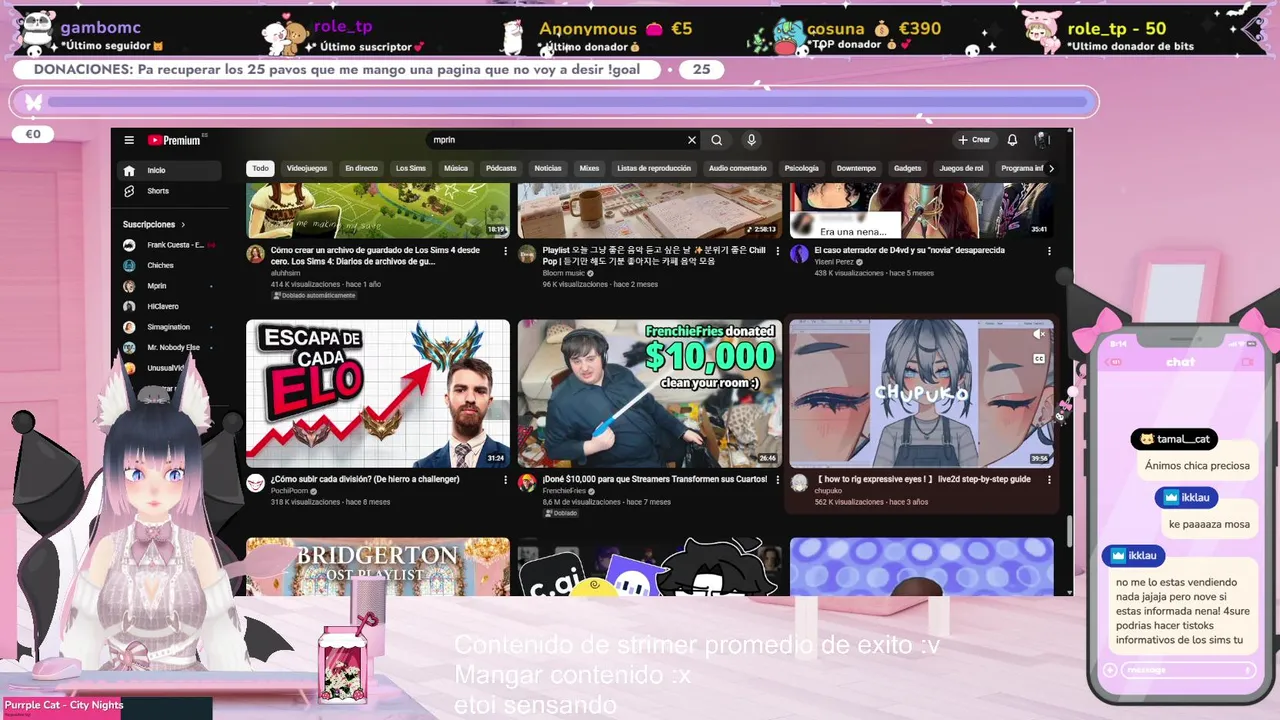Click the Crear button

click(973, 140)
